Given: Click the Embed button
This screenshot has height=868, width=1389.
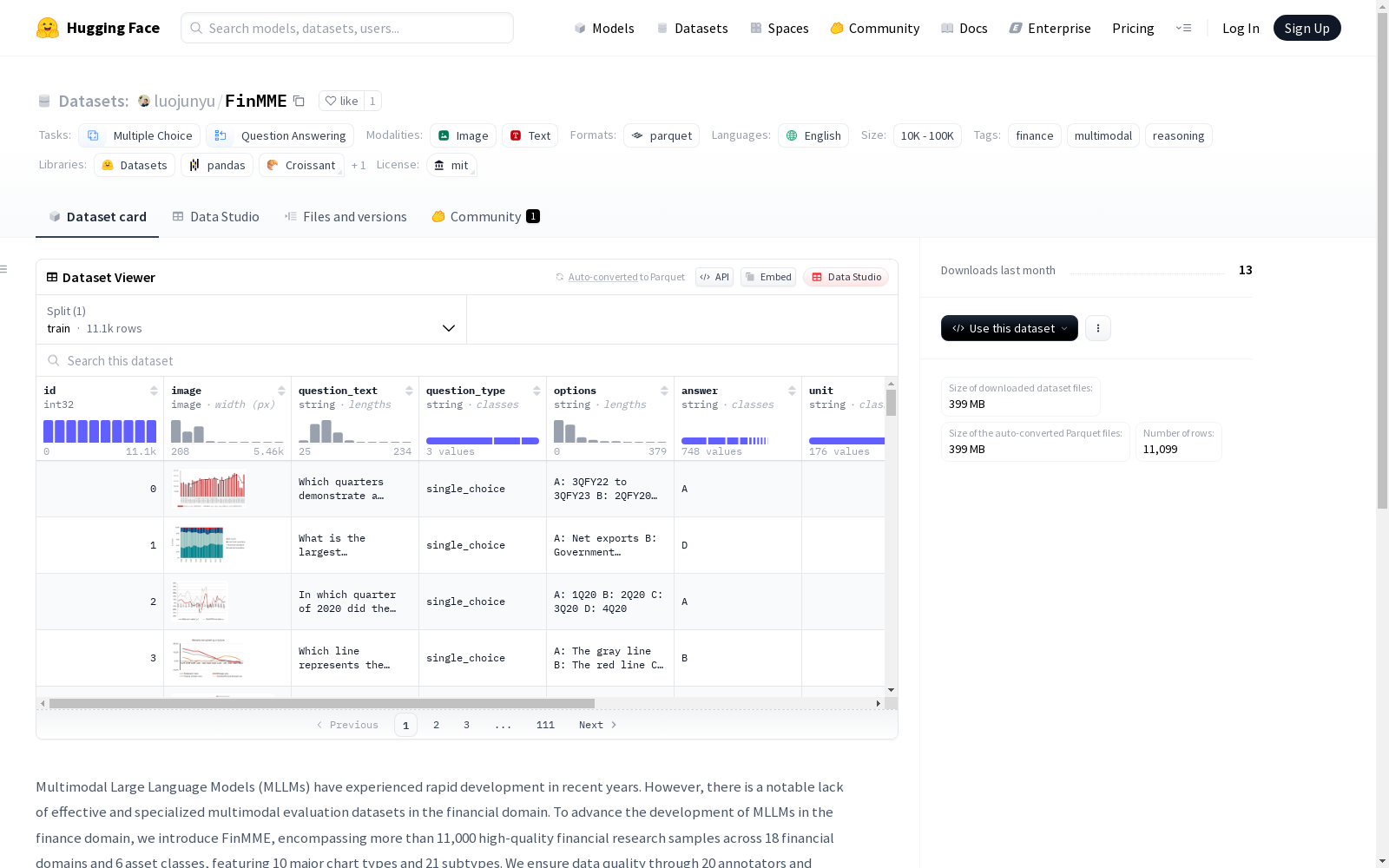Looking at the screenshot, I should click(x=768, y=277).
